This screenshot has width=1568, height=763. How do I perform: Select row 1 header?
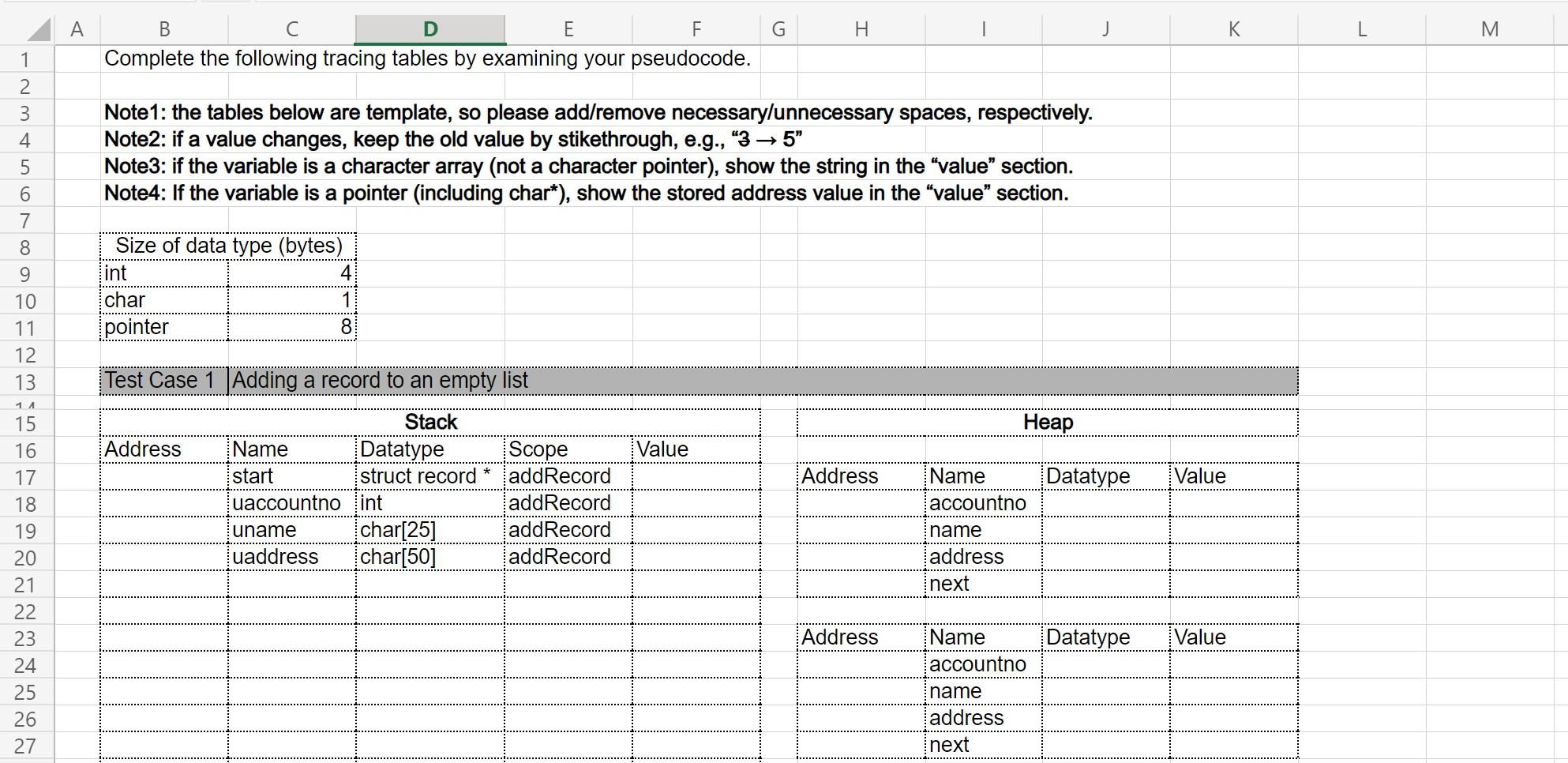pyautogui.click(x=26, y=58)
